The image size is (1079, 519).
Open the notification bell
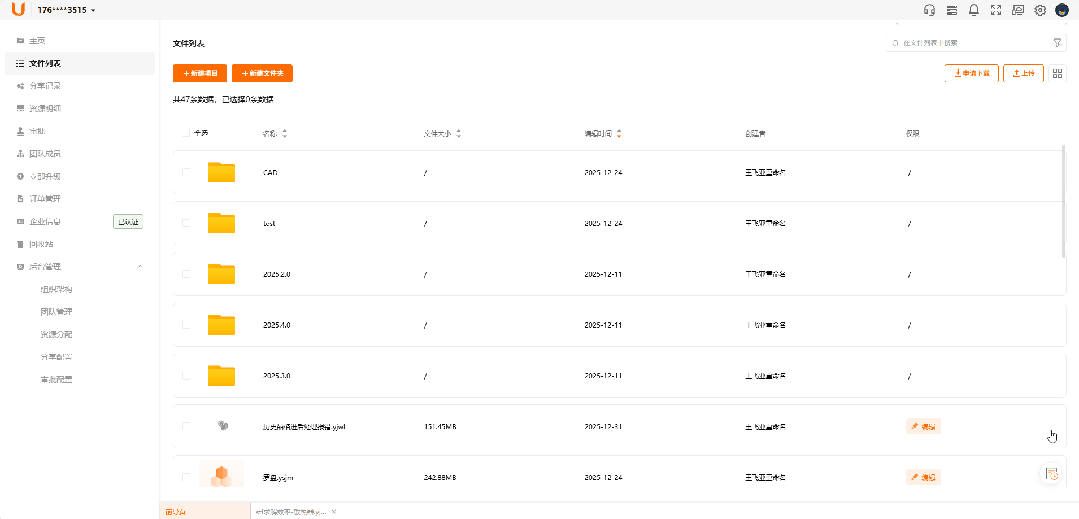coord(973,10)
